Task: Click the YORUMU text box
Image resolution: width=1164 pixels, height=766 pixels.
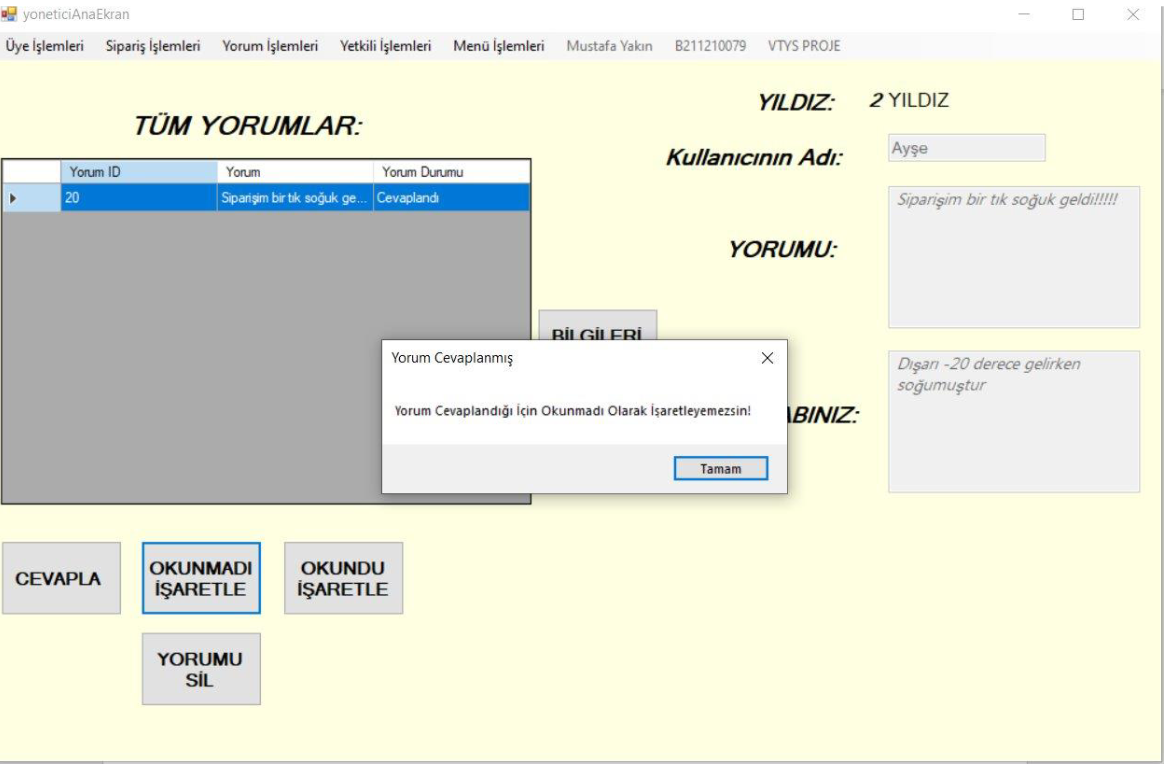Action: tap(1013, 256)
